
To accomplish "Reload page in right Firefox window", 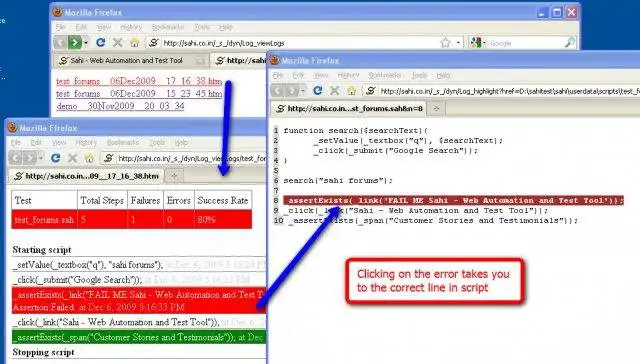I will click(x=318, y=91).
